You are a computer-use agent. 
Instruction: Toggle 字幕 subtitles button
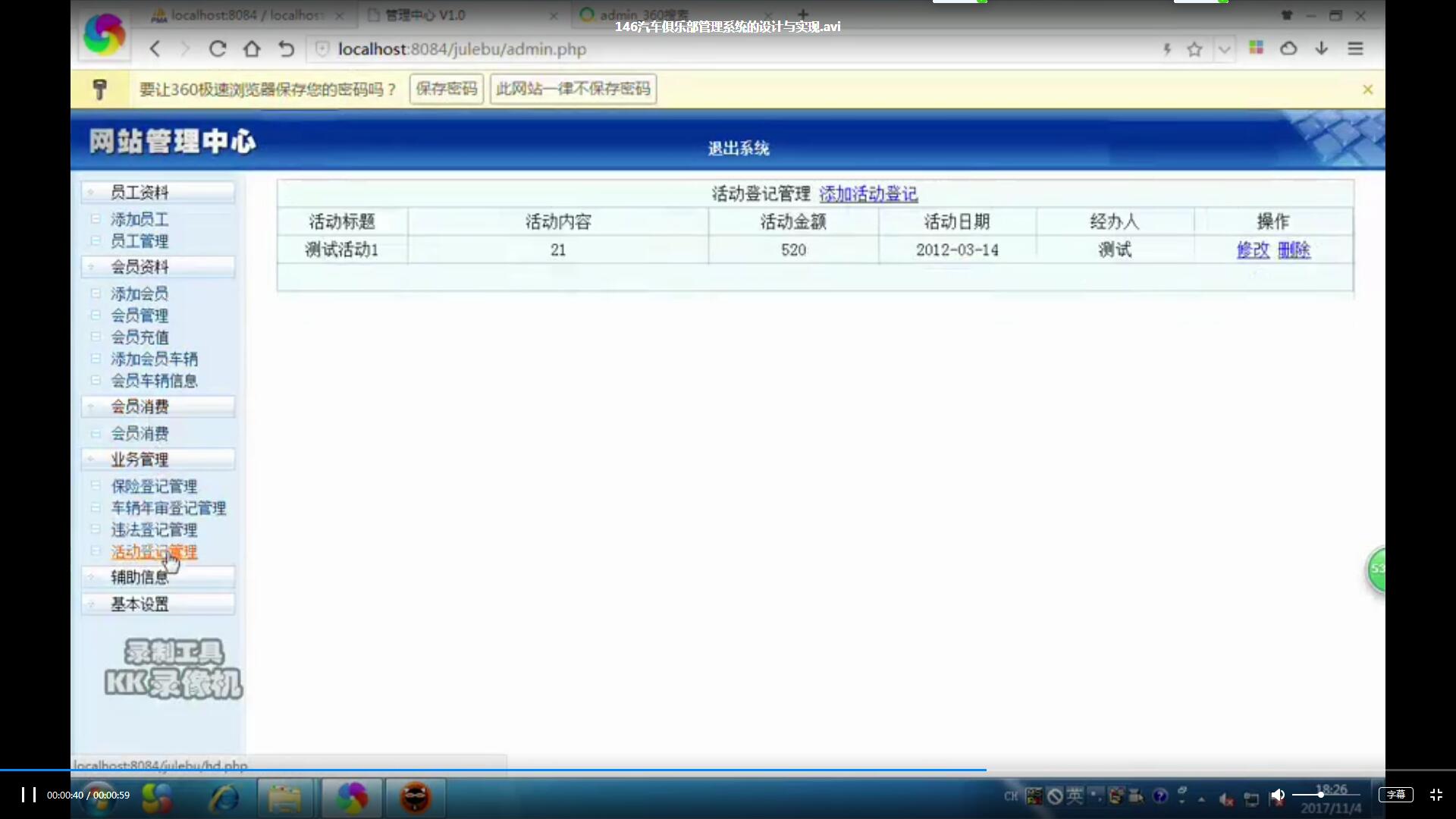coord(1396,795)
